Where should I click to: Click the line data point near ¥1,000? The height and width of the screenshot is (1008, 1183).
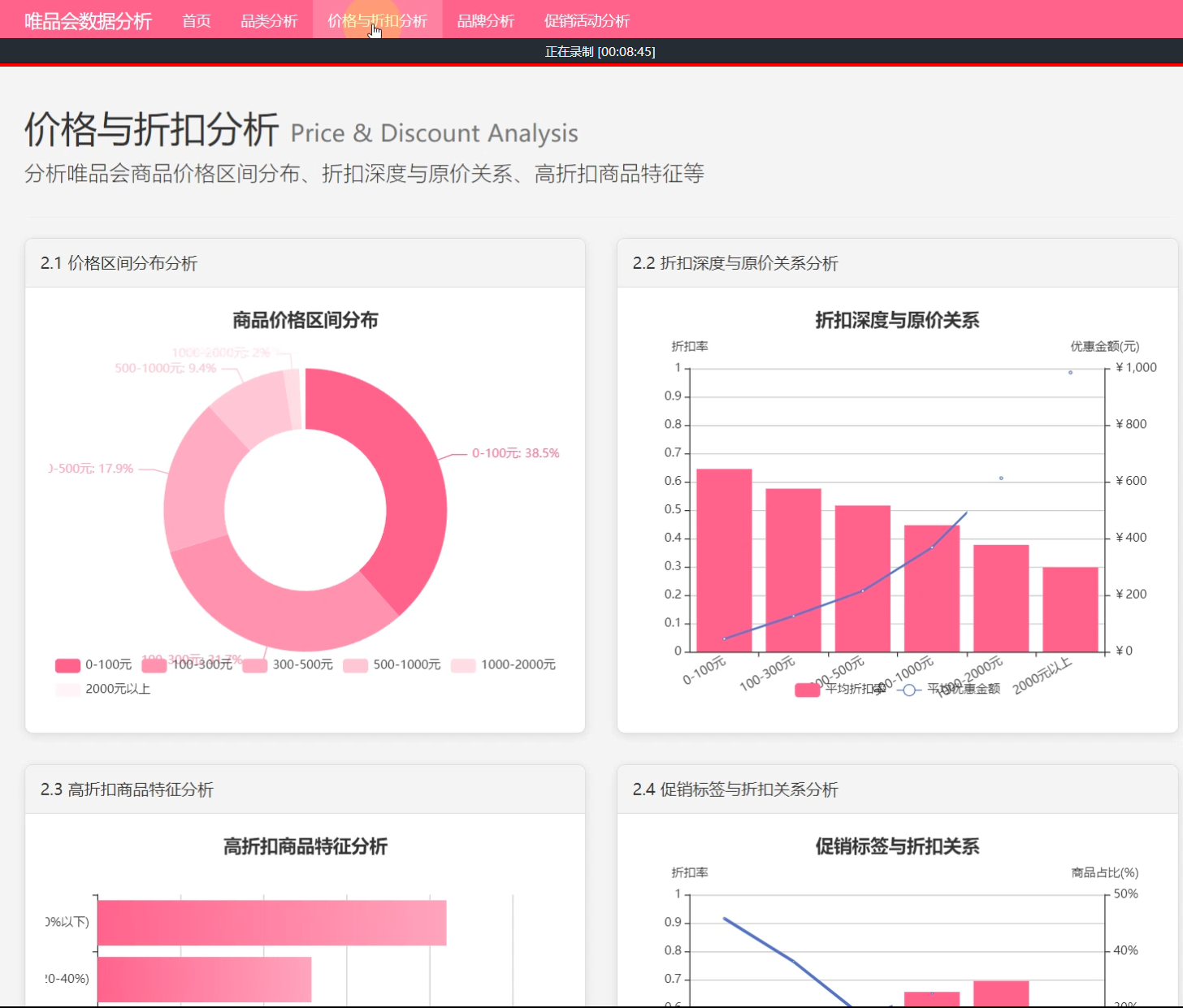coord(1070,373)
